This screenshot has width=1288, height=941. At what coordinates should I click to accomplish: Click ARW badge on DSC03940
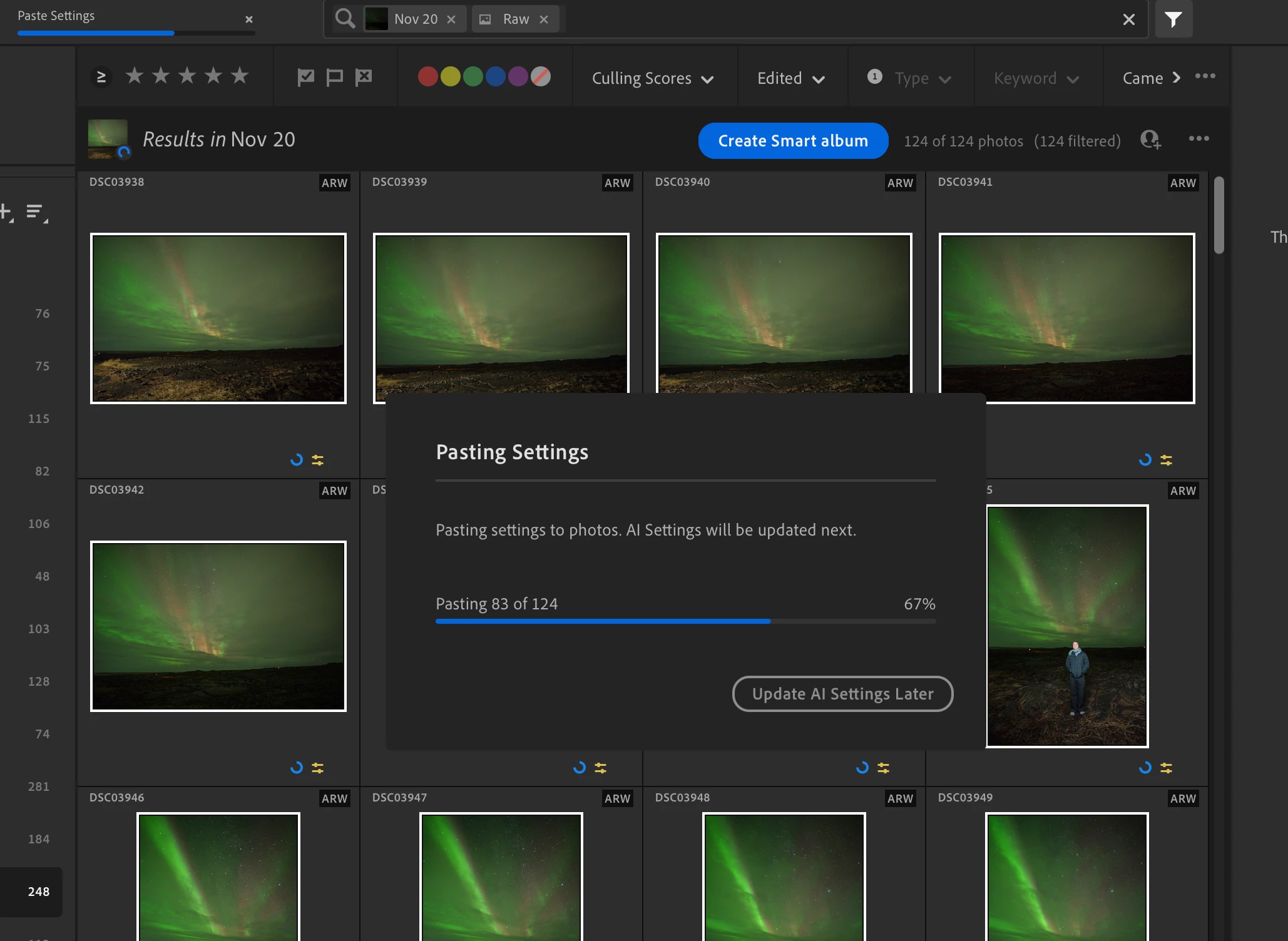(x=900, y=183)
